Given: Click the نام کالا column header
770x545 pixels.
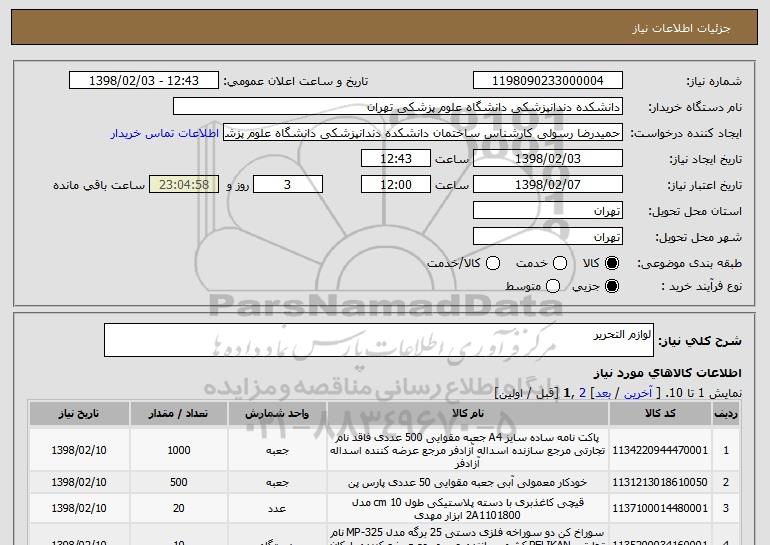Looking at the screenshot, I should pos(468,413).
